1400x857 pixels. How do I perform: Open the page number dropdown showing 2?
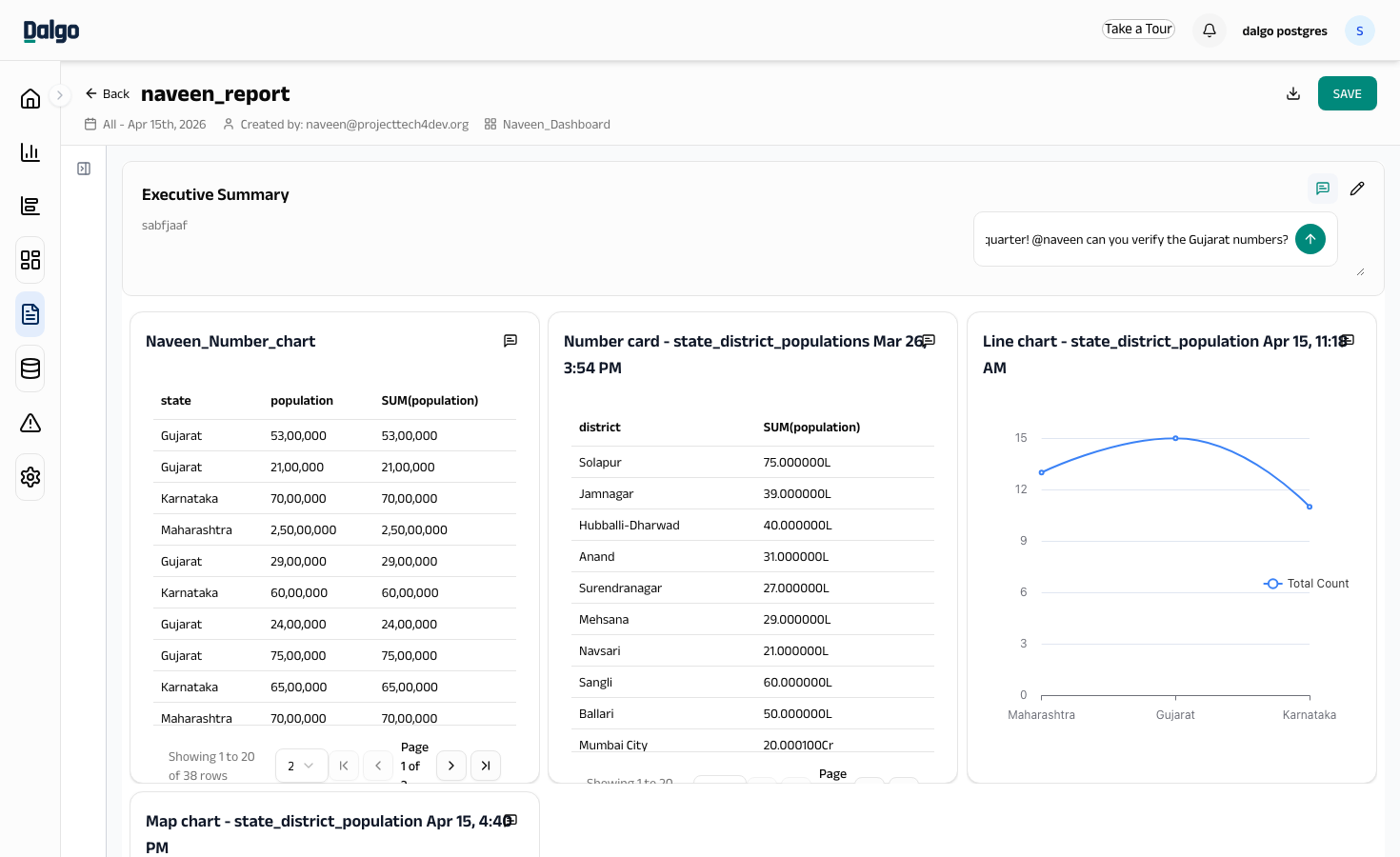[302, 766]
